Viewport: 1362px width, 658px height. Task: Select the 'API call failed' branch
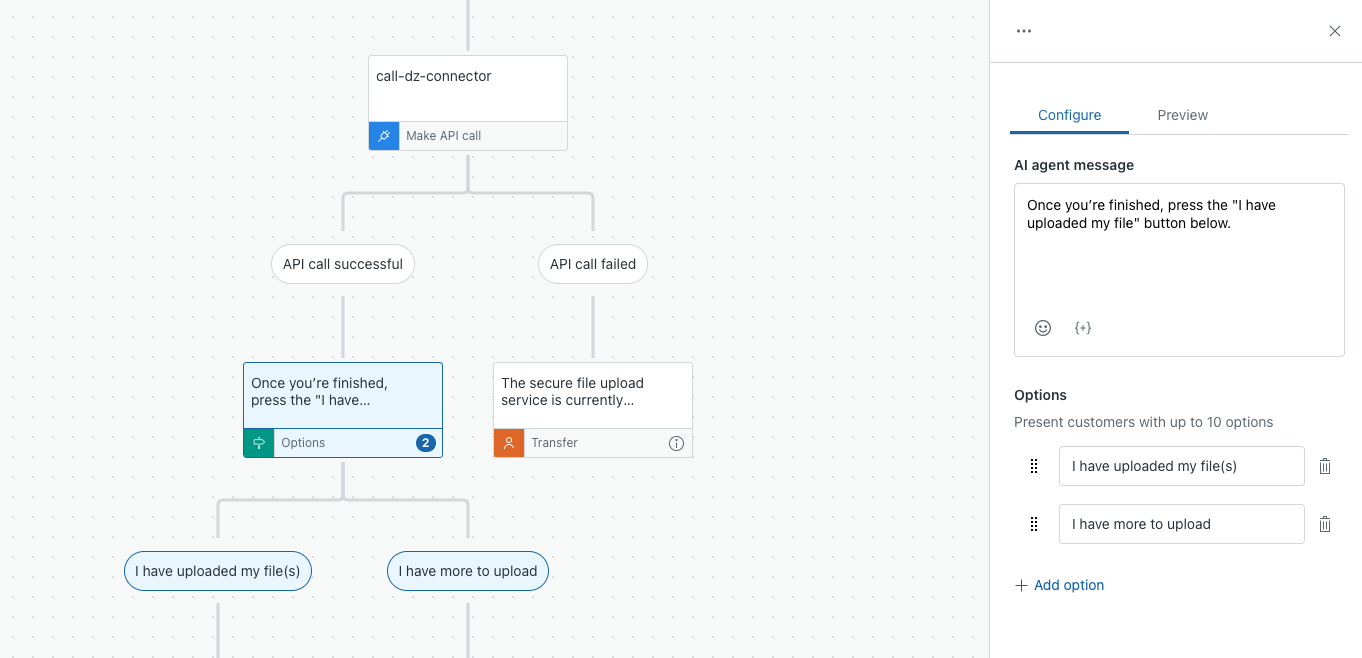point(593,264)
